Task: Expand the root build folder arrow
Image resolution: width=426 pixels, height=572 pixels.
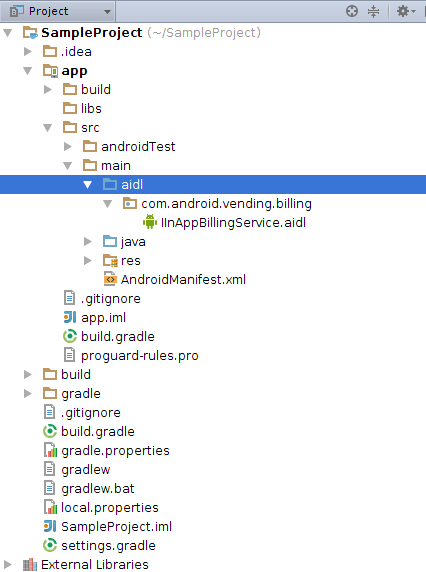Action: tap(28, 375)
